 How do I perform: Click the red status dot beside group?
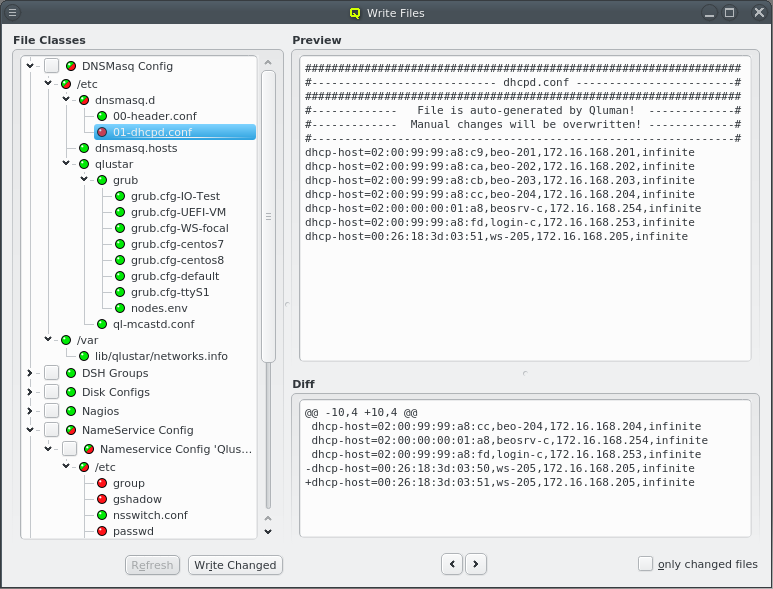[x=102, y=484]
